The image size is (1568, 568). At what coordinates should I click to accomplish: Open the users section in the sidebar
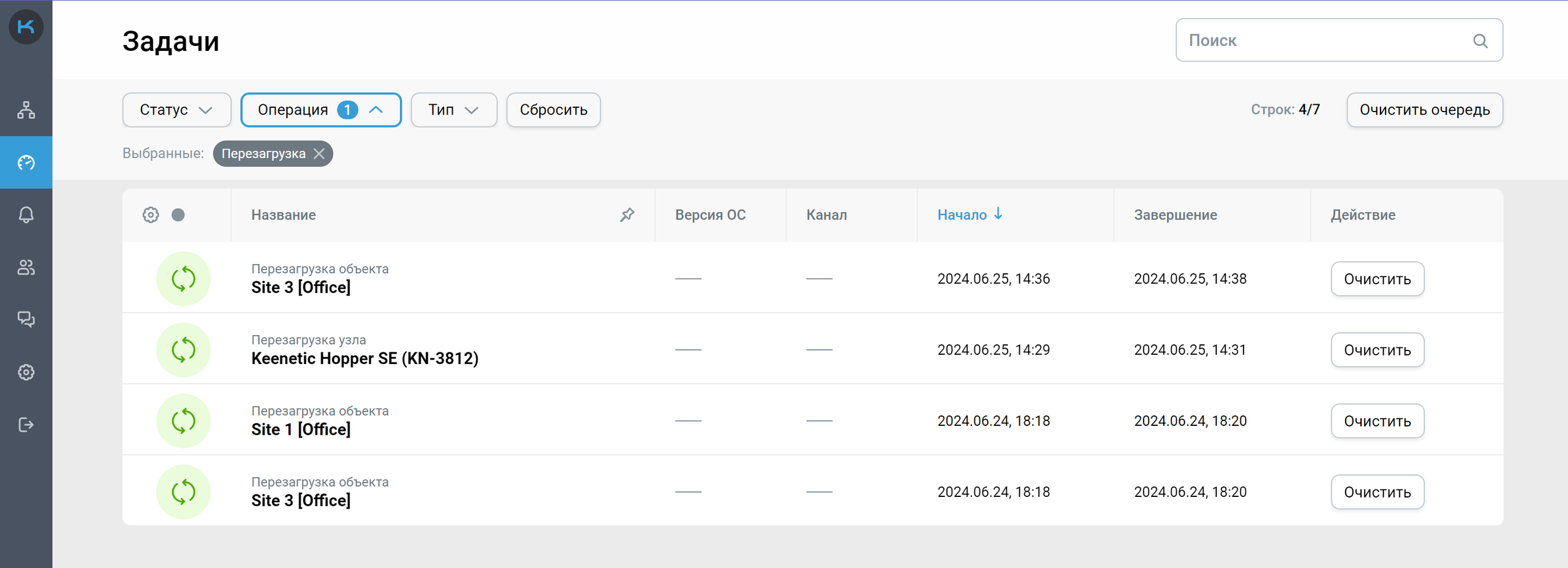coord(26,267)
